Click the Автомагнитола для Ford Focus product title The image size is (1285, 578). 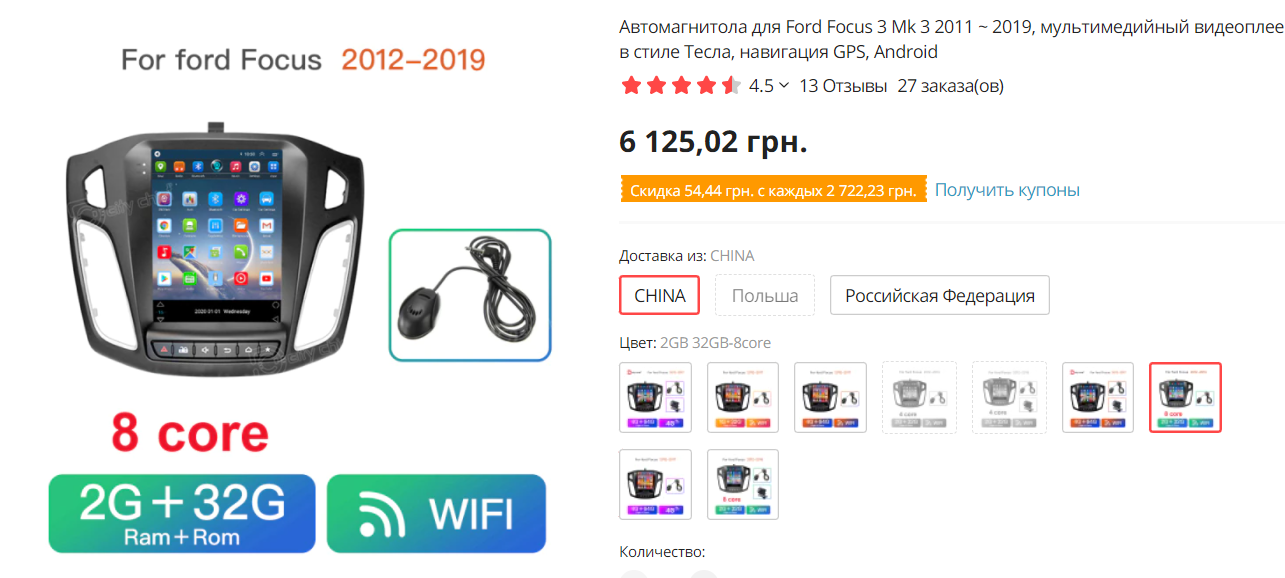pos(951,39)
